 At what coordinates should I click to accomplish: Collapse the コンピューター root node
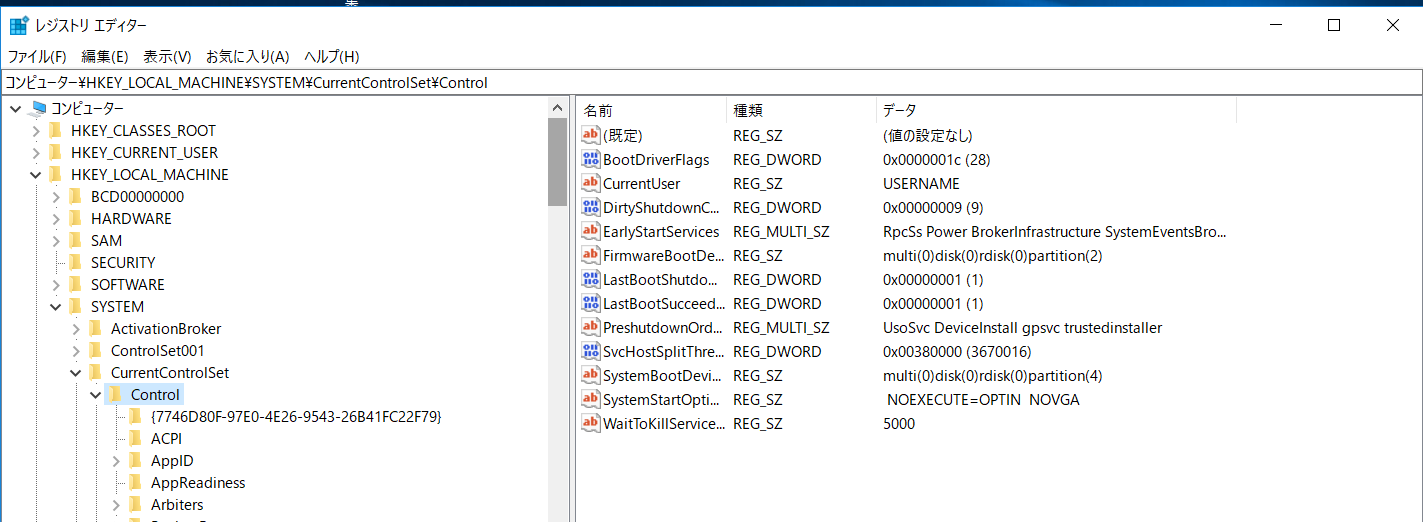[16, 109]
